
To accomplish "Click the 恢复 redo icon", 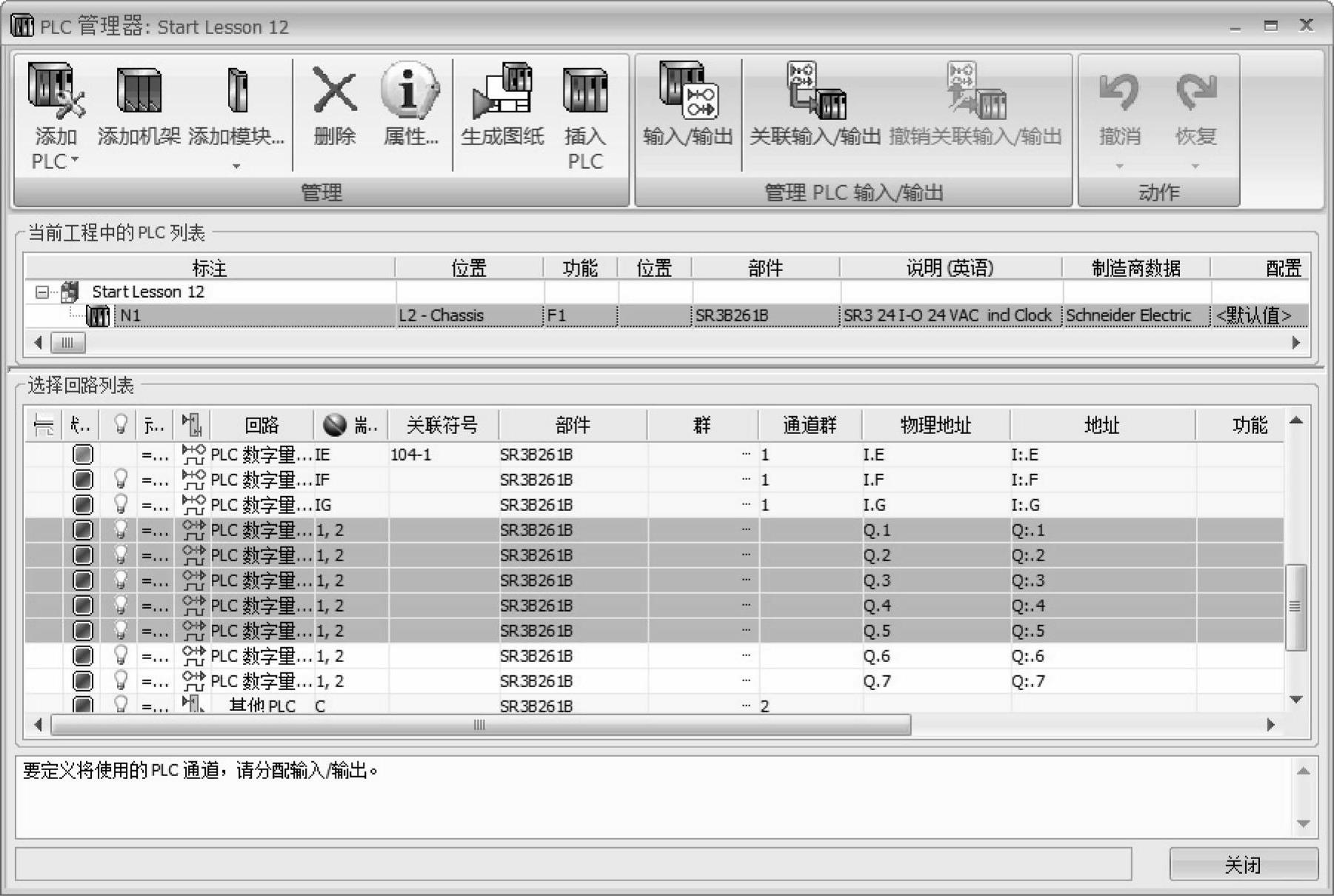I will 1195,92.
